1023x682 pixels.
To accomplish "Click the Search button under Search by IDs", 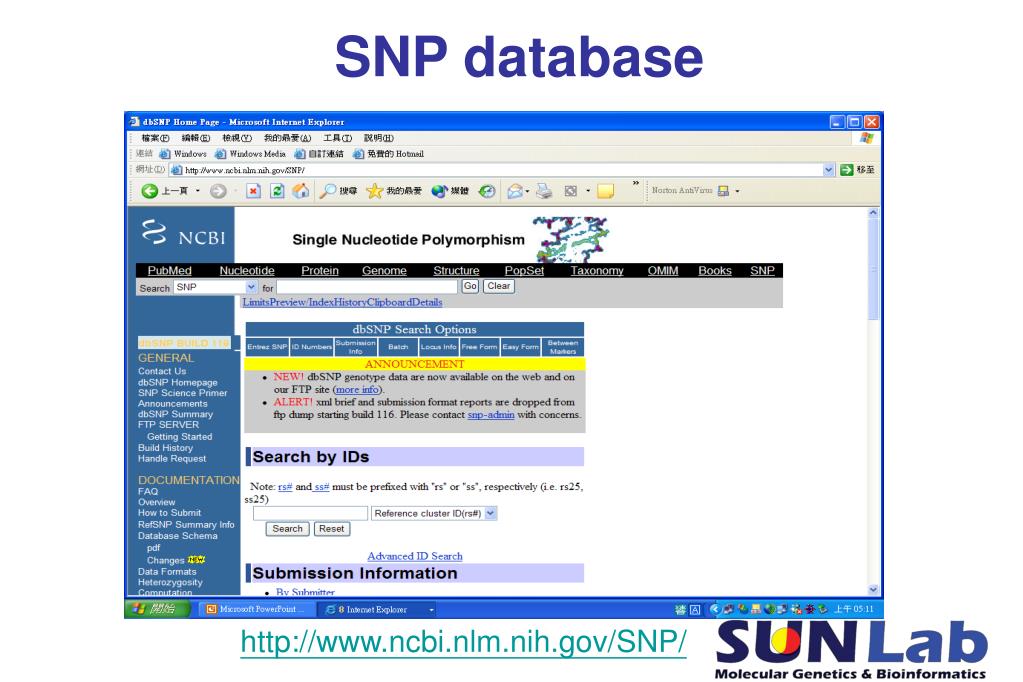I will coord(288,529).
